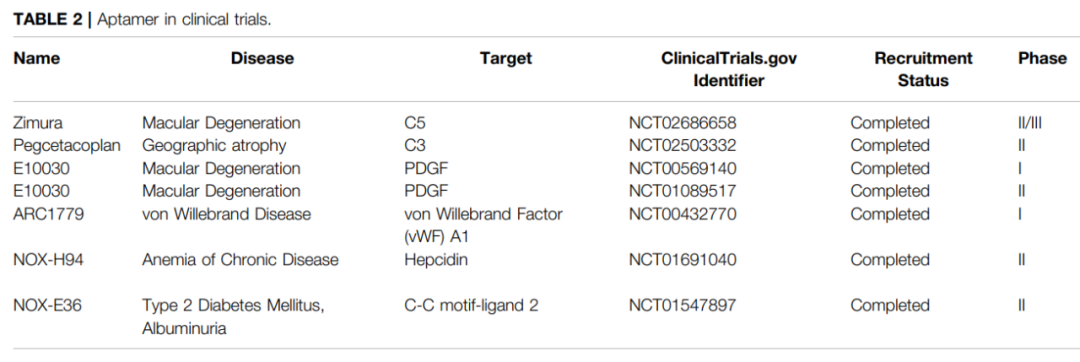Open the NCT01089517 identifier

click(682, 191)
